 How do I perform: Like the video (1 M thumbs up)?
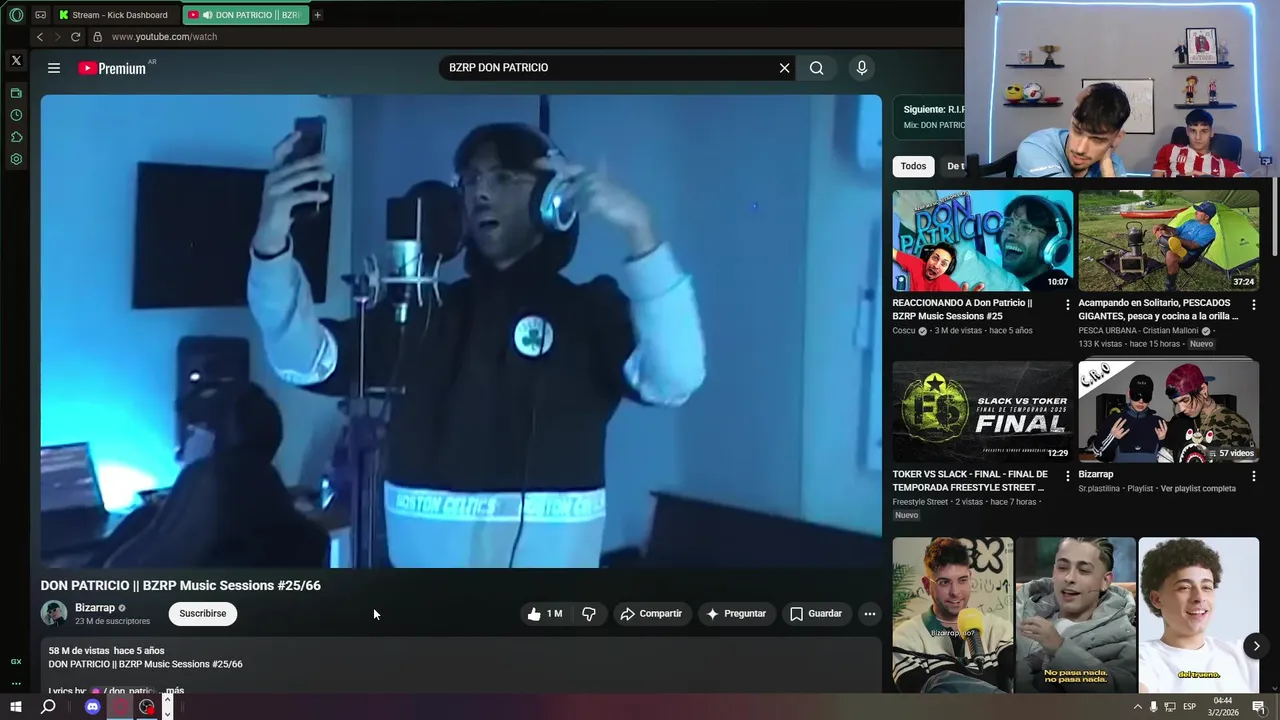pyautogui.click(x=545, y=614)
